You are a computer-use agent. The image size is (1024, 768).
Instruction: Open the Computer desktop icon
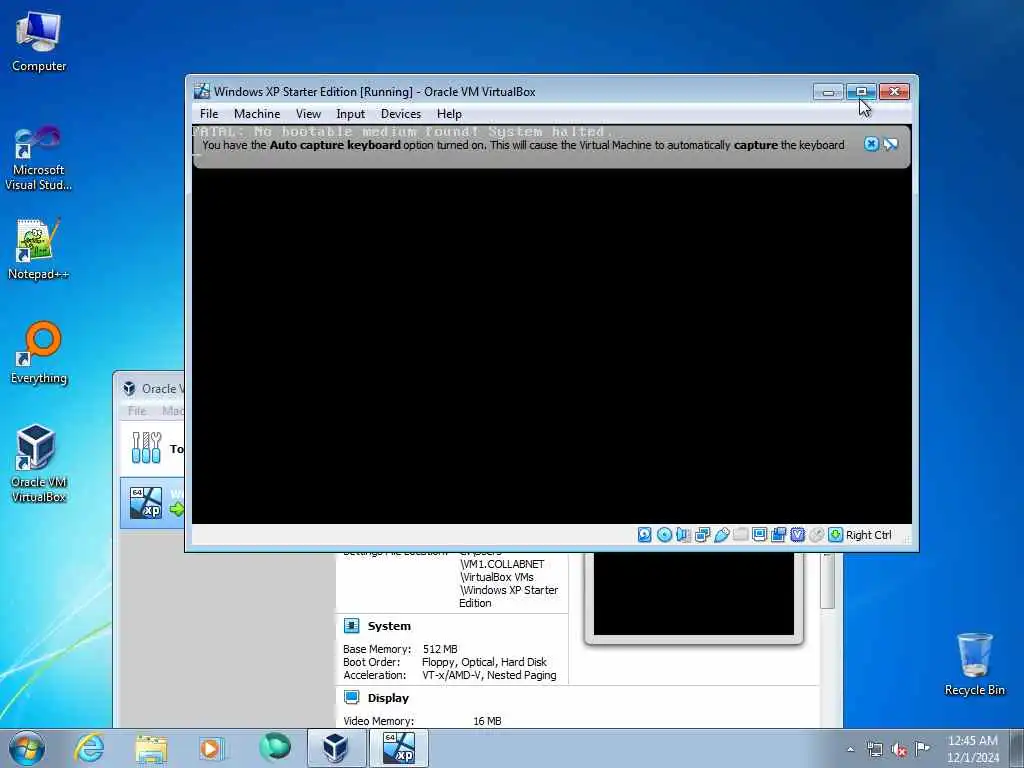pos(39,42)
